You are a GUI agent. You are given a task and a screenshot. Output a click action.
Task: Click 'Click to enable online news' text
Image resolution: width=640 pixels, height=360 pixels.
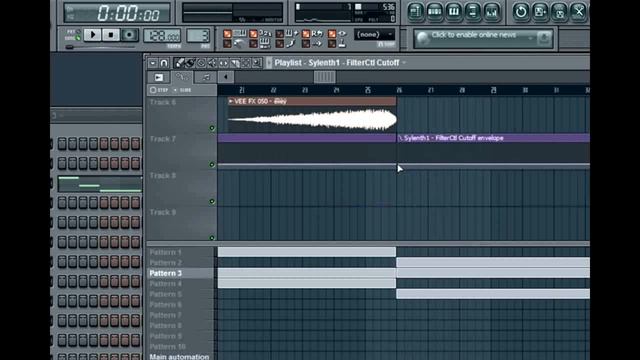tap(473, 35)
